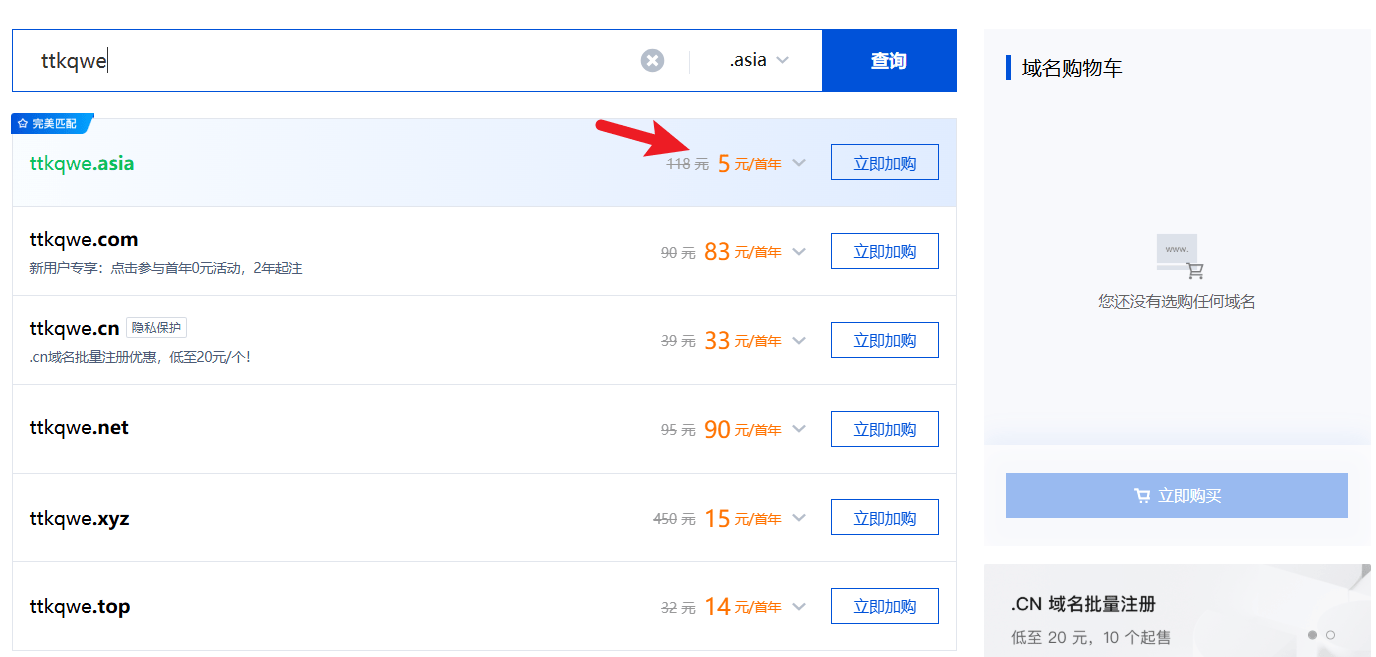Expand price options for ttkqwe.asia

[798, 164]
